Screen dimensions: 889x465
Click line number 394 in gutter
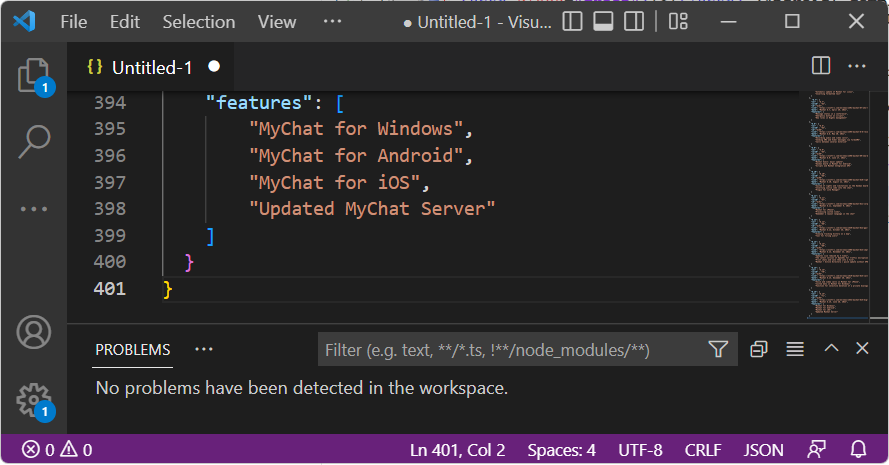pos(110,103)
